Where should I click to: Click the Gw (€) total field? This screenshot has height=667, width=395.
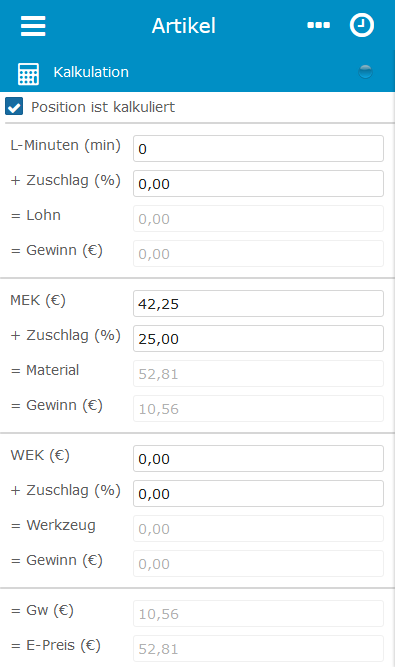pyautogui.click(x=259, y=613)
